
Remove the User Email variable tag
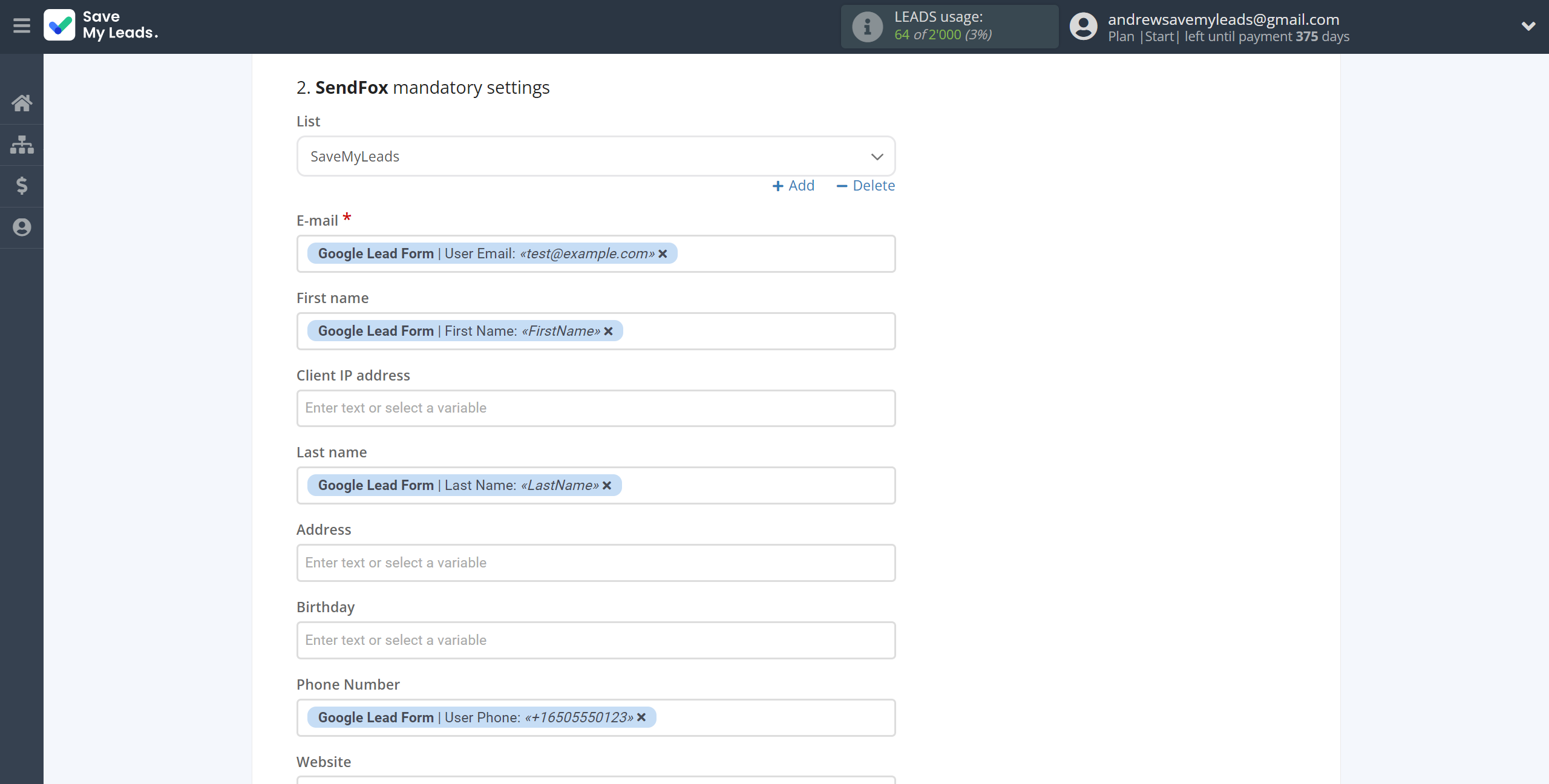click(663, 254)
